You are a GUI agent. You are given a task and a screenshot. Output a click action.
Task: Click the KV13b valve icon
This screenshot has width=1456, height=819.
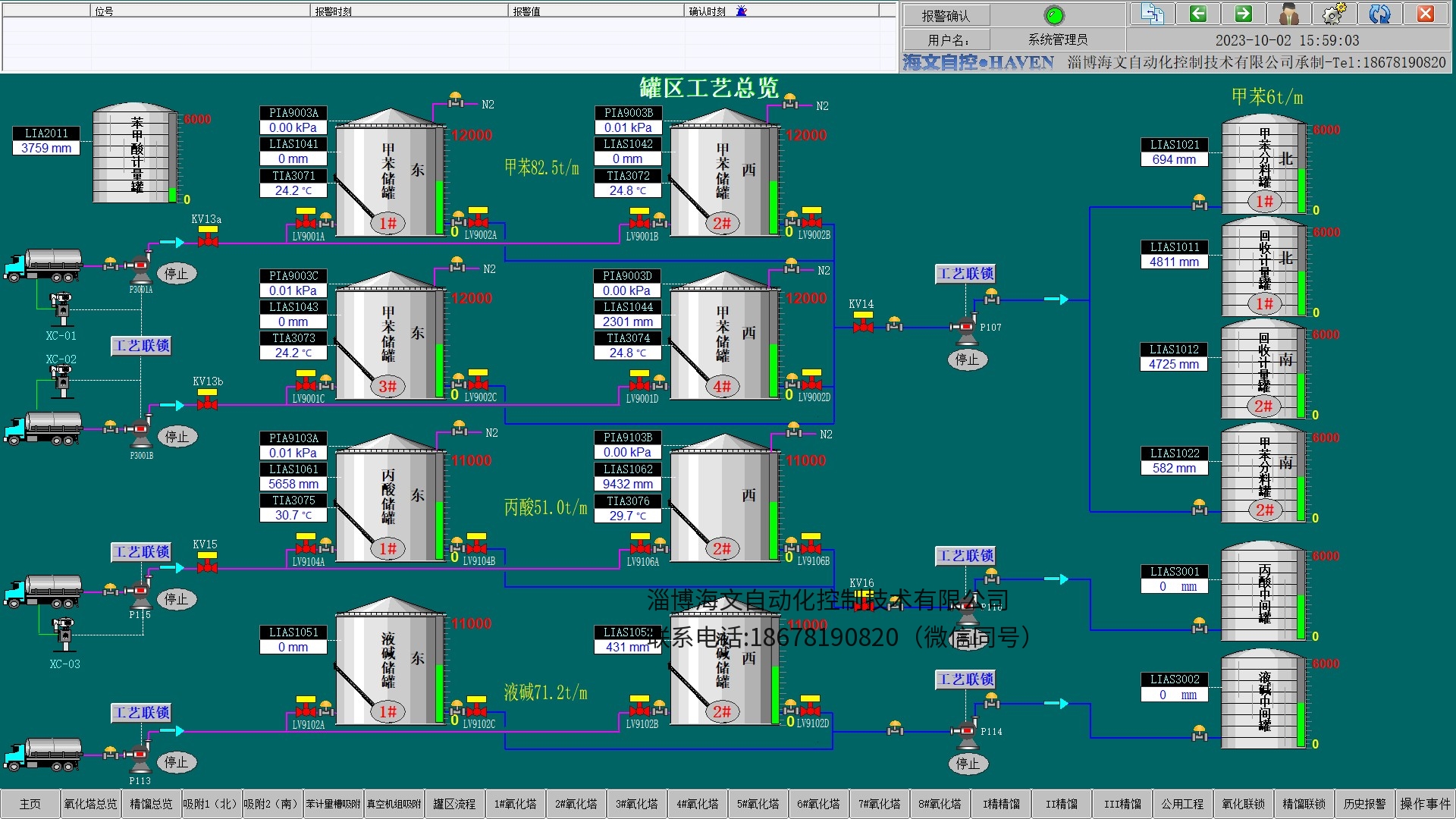pos(208,400)
